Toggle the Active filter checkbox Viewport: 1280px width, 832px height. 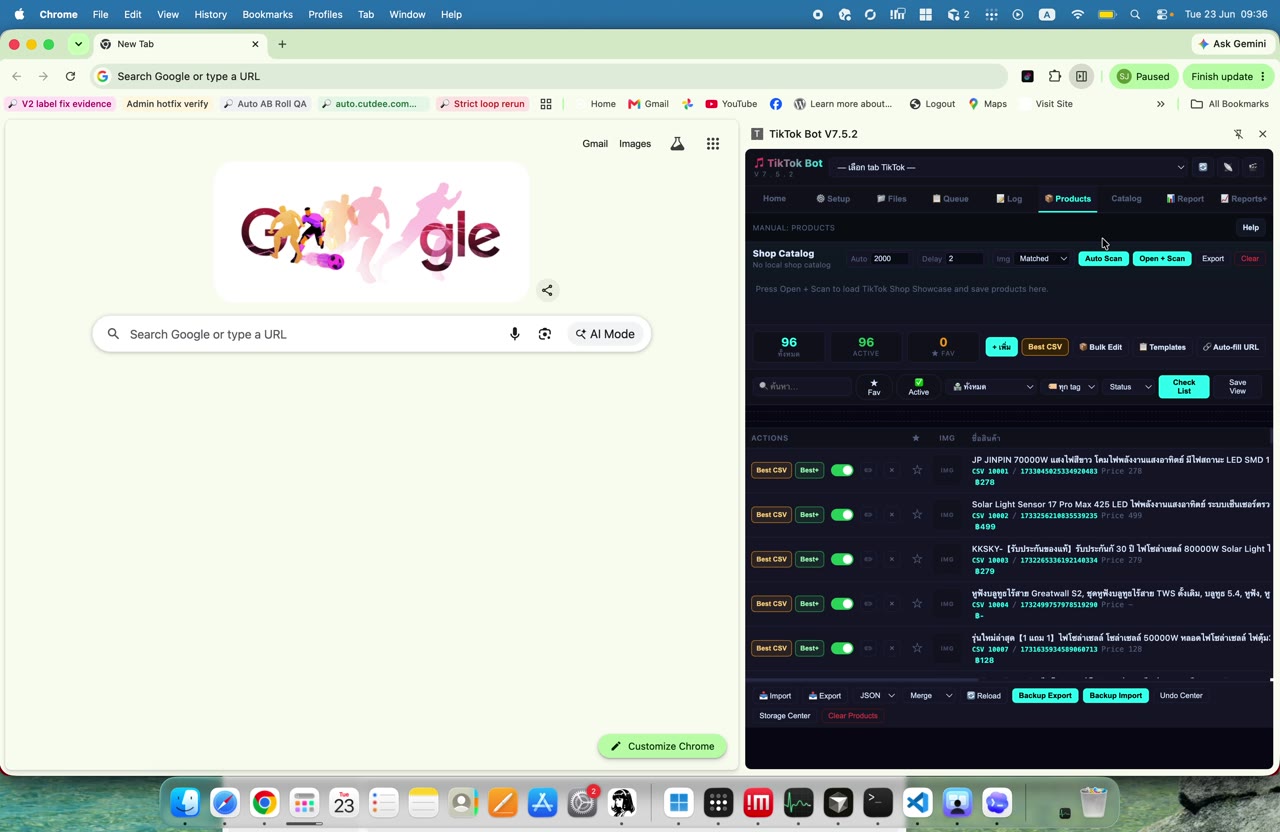pos(918,386)
